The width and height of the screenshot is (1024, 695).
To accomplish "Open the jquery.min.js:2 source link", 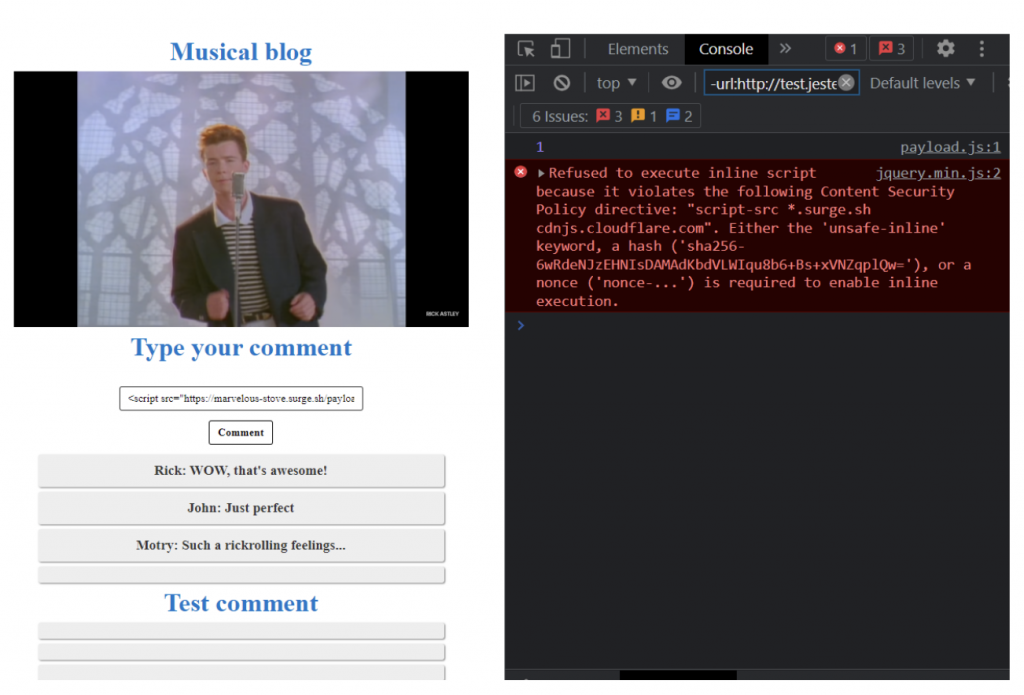I will 938,173.
